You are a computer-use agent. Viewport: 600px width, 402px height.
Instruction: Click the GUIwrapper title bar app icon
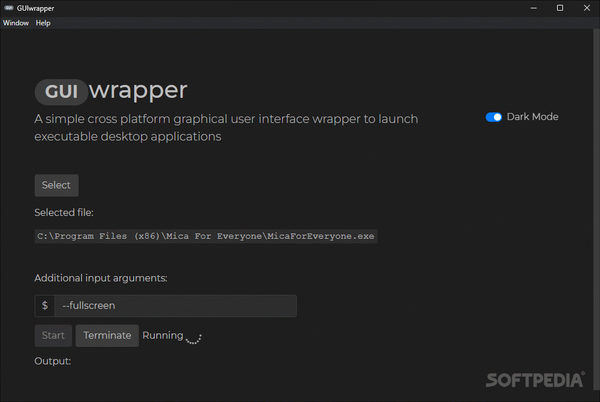tap(9, 8)
